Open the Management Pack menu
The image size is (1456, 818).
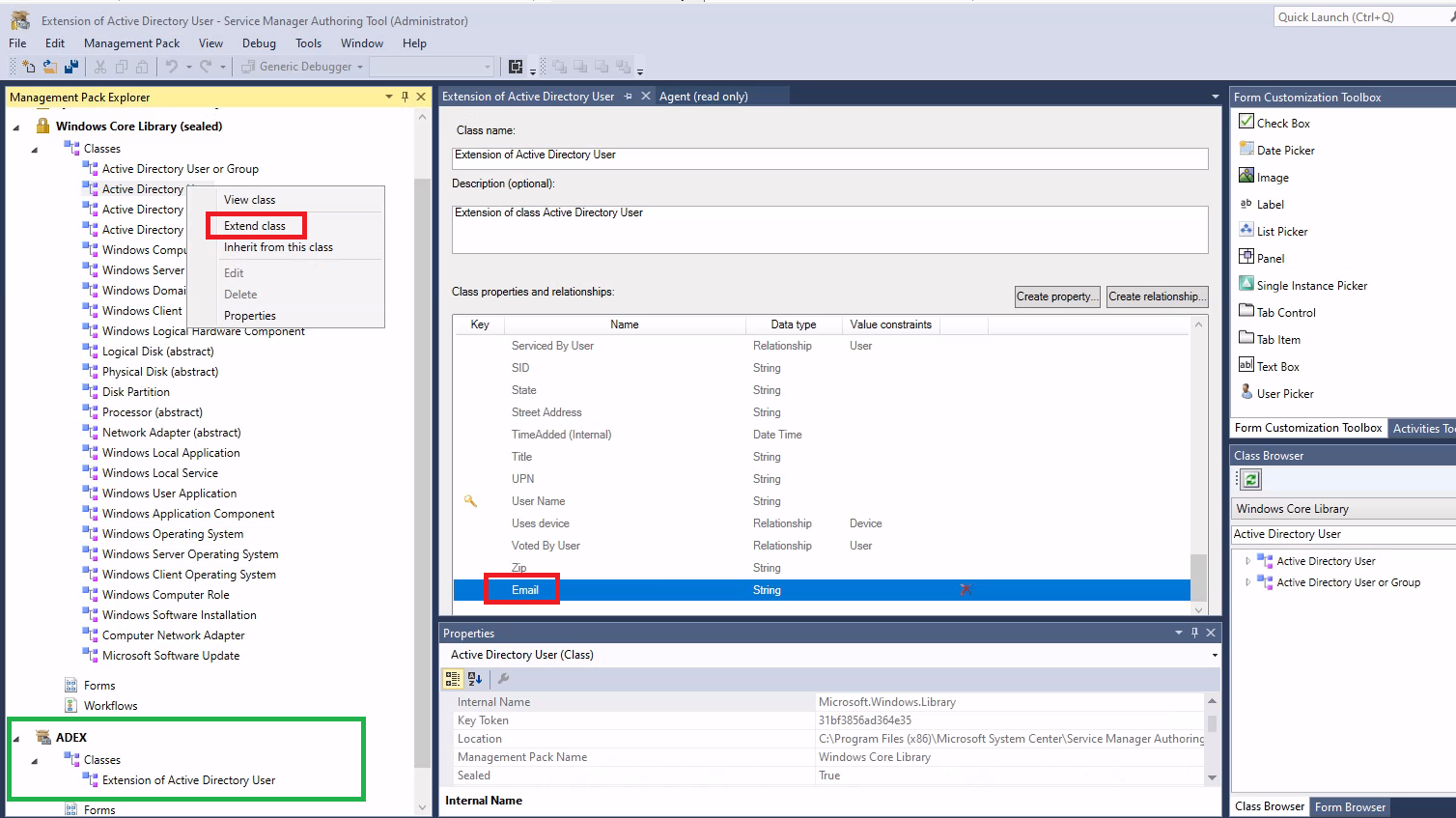[x=131, y=43]
